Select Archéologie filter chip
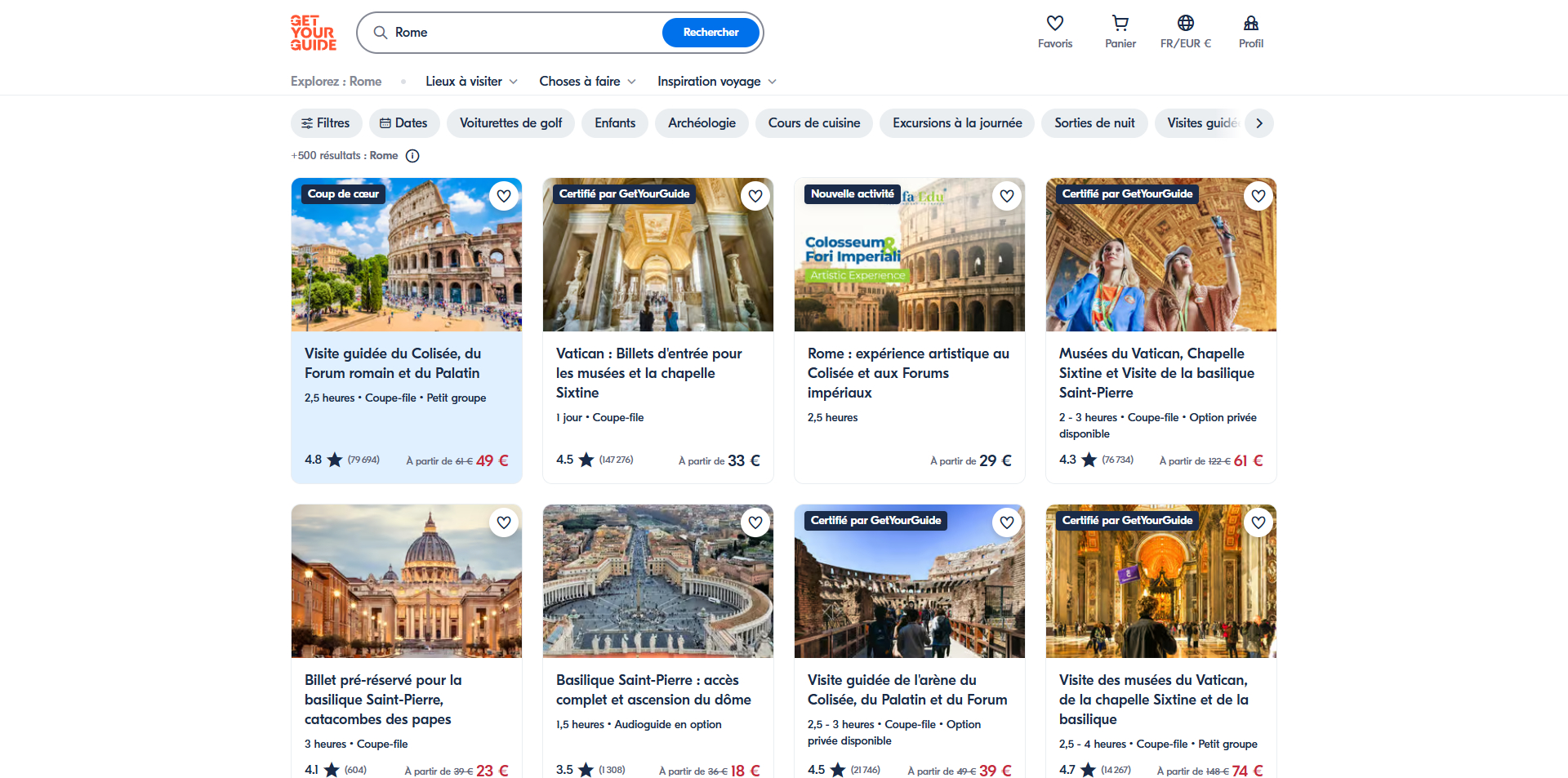 [702, 123]
